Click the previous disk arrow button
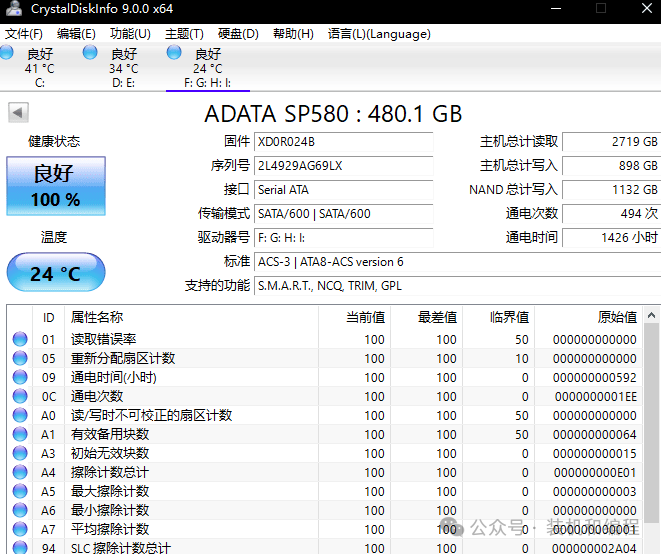Image resolution: width=661 pixels, height=554 pixels. [x=17, y=112]
